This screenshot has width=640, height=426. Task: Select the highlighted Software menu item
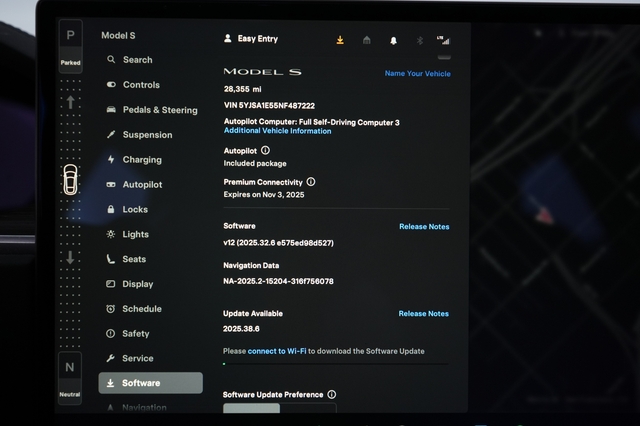pyautogui.click(x=151, y=383)
